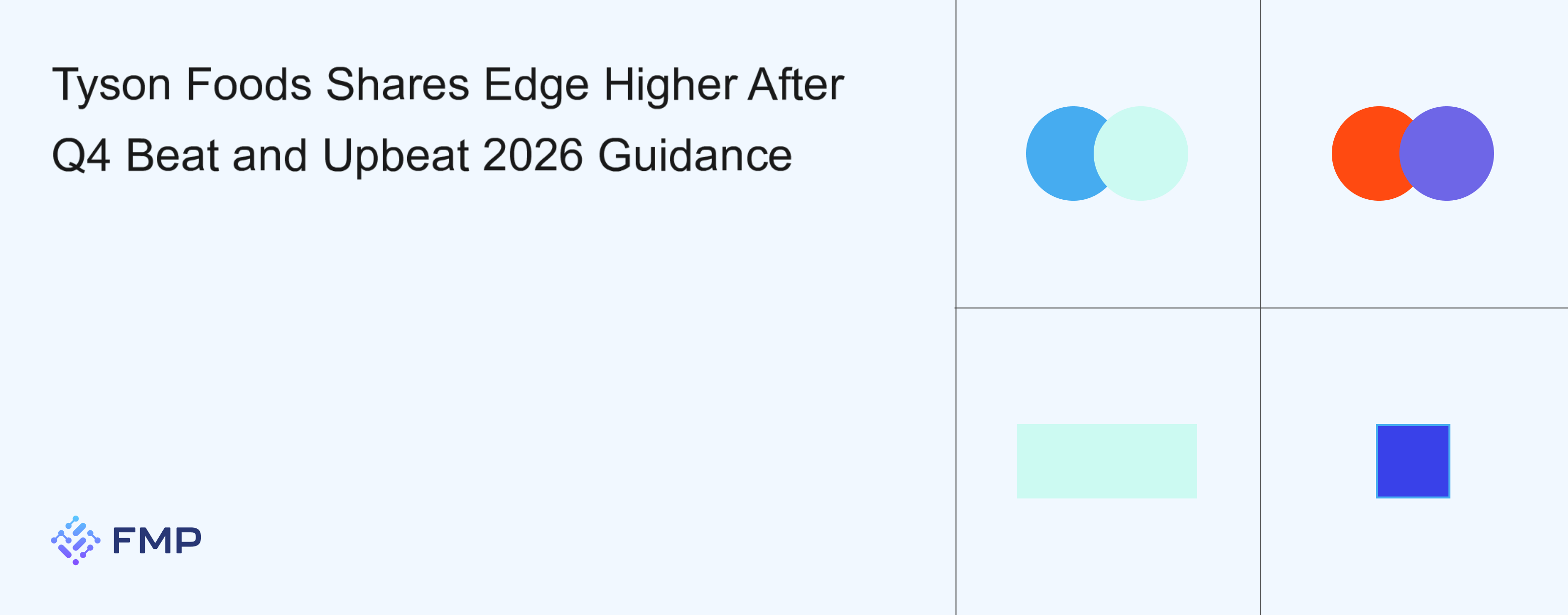Click the word "Guidance" in the headline
Screen dimensions: 1568x615
[694, 155]
